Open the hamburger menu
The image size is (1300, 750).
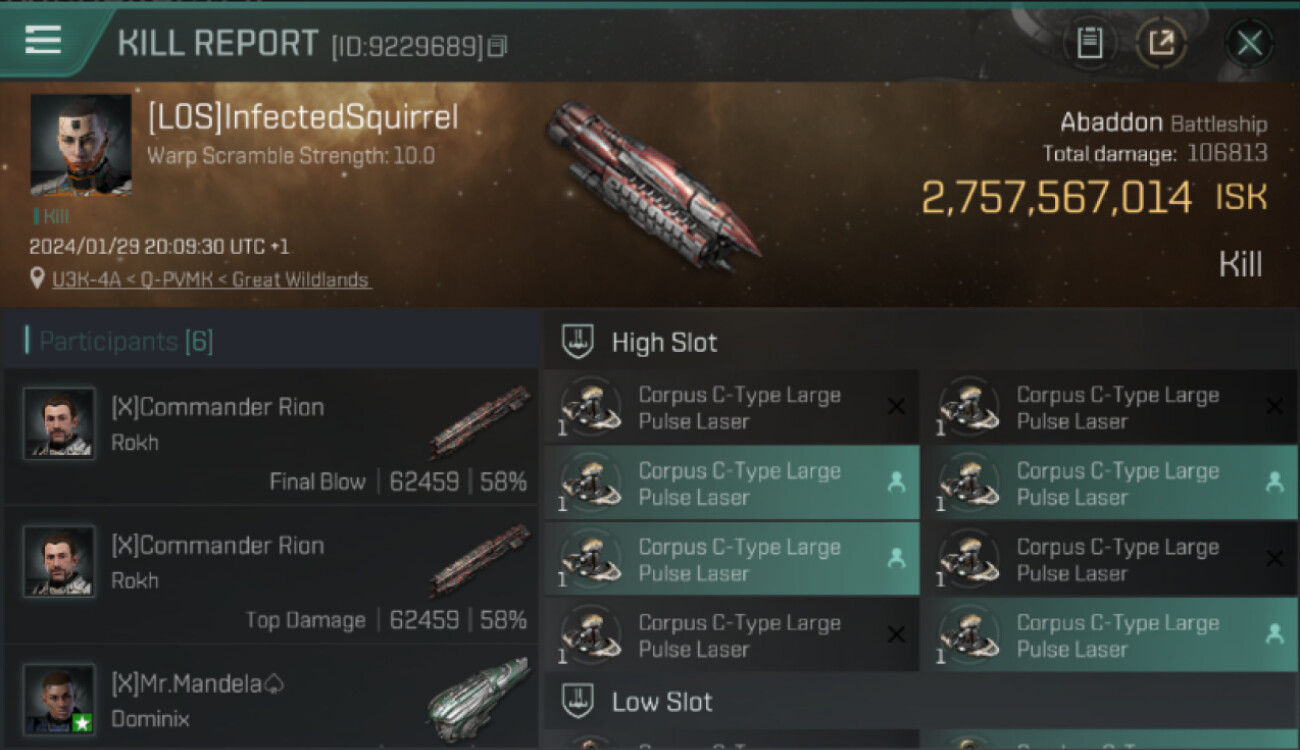pyautogui.click(x=43, y=41)
